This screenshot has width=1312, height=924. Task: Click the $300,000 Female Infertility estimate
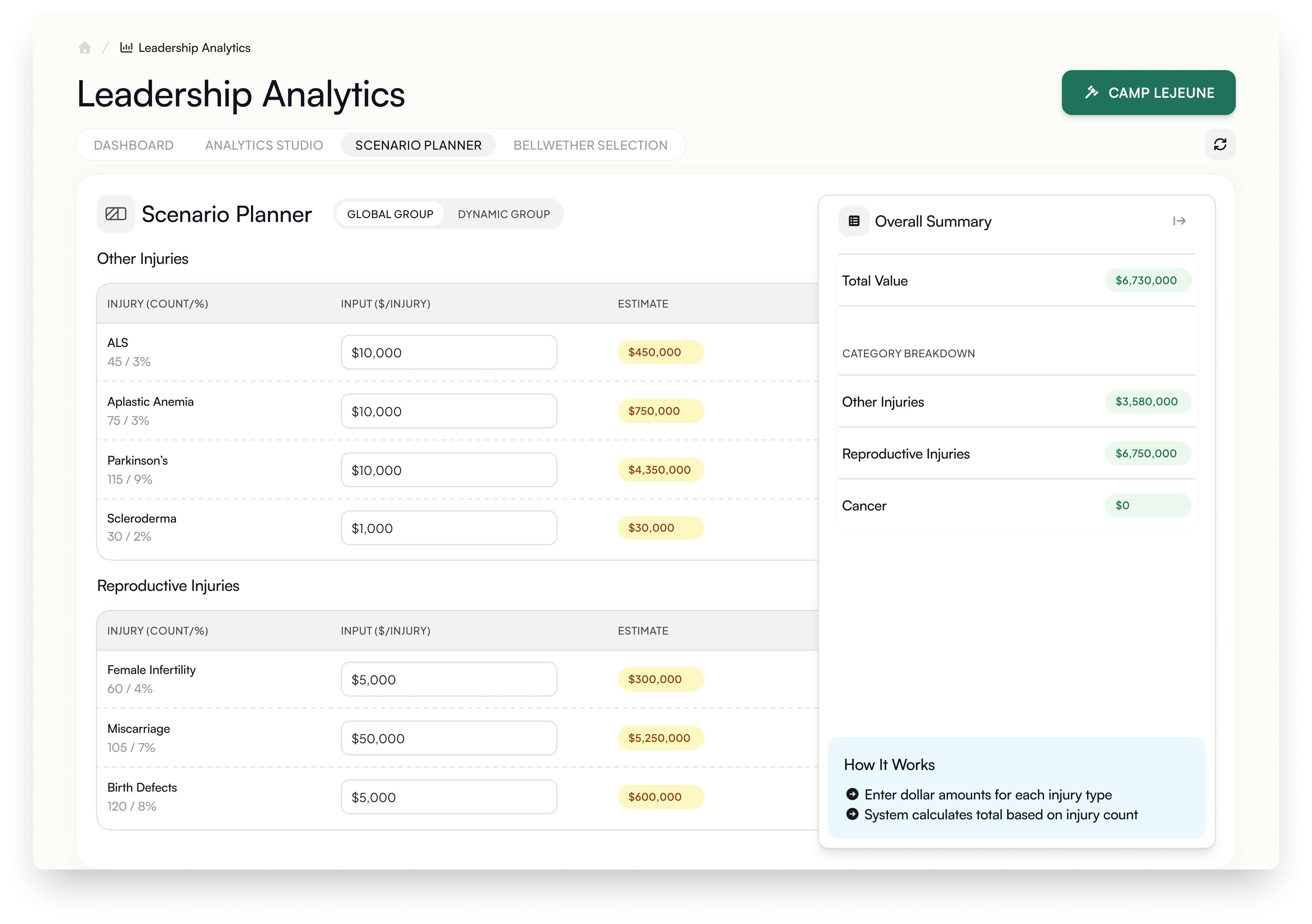point(661,679)
